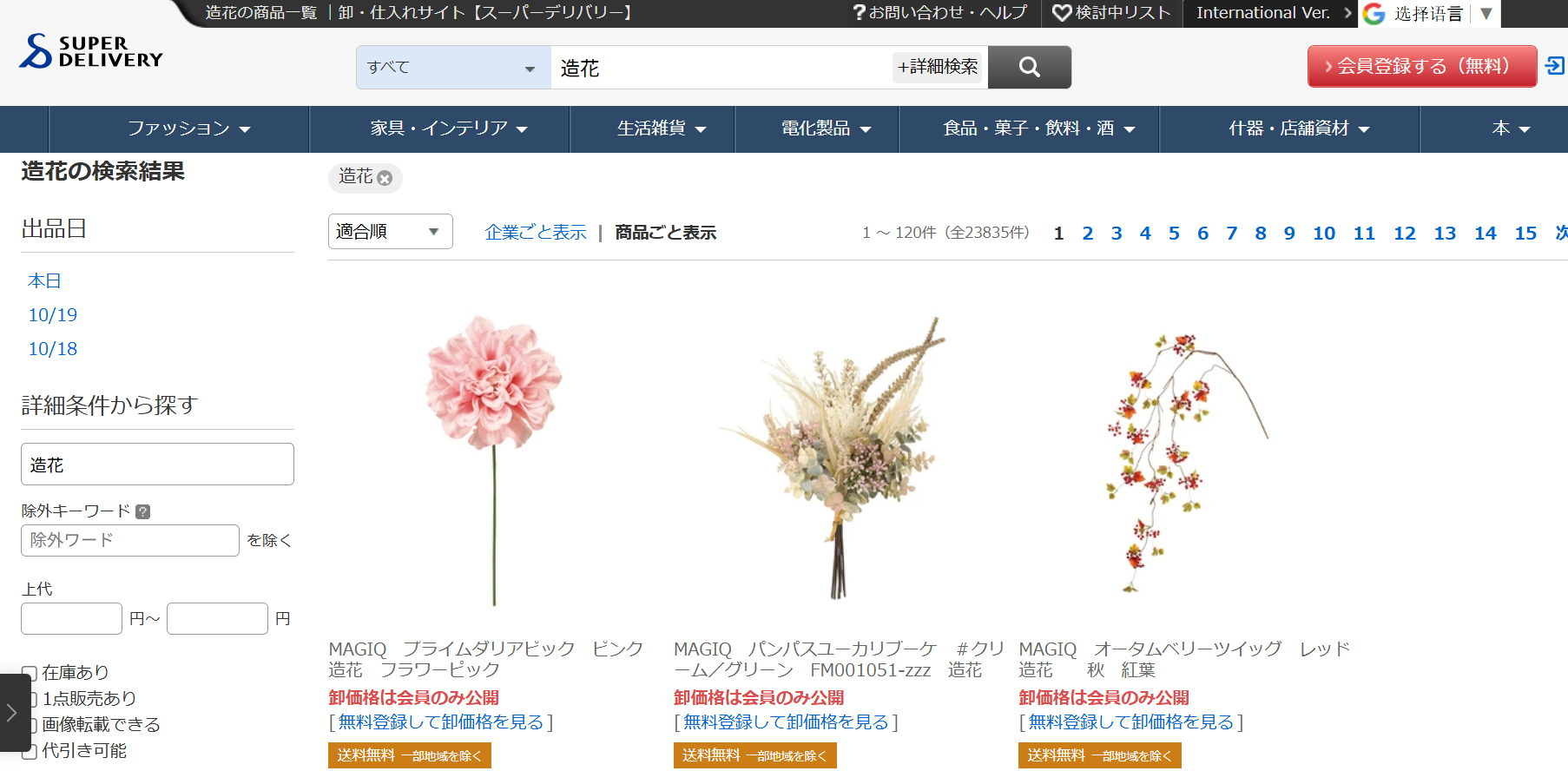The image size is (1568, 771).
Task: Open the 家具・インテリア menu
Action: pyautogui.click(x=448, y=128)
